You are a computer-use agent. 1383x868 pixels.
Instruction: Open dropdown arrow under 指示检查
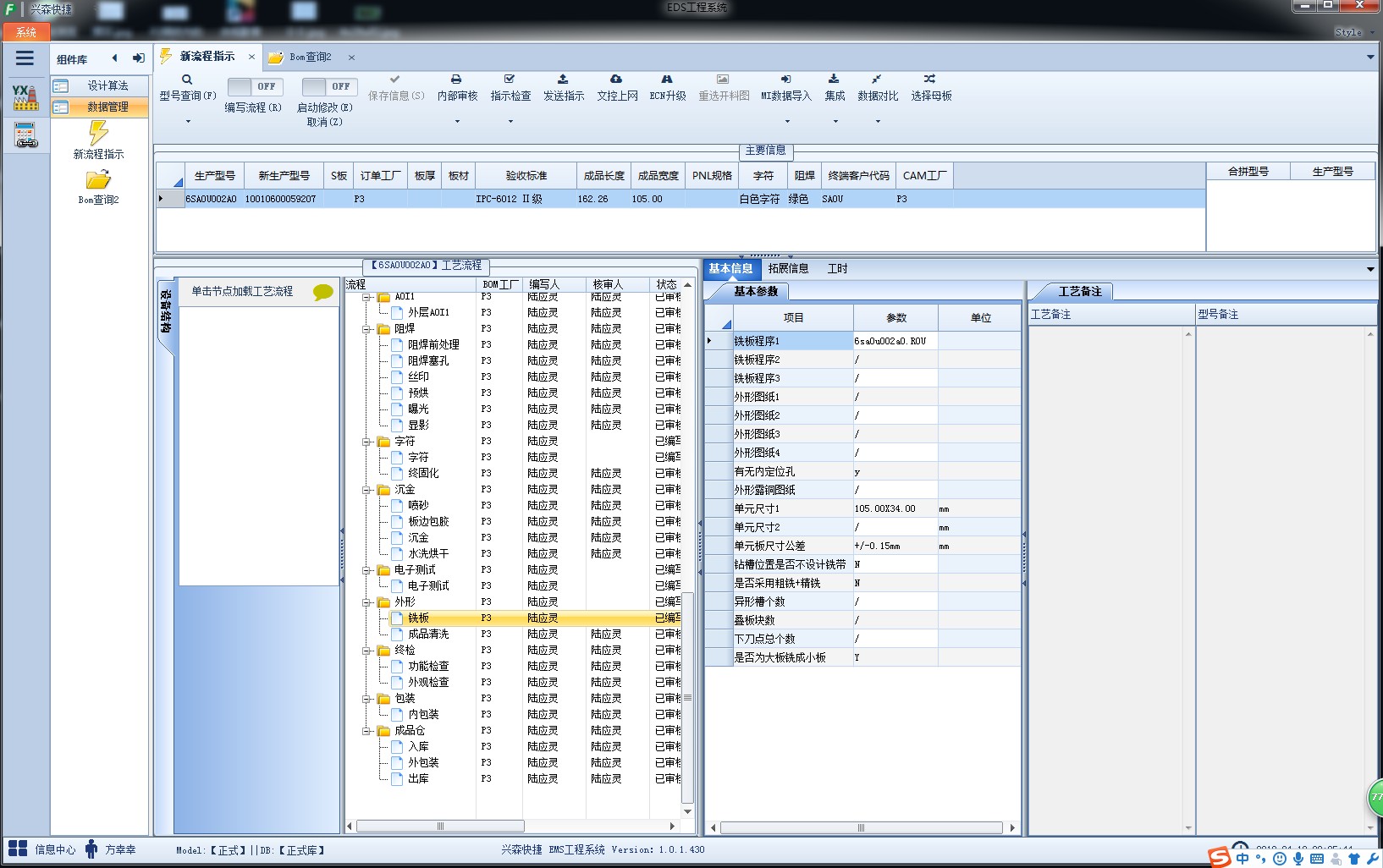510,122
